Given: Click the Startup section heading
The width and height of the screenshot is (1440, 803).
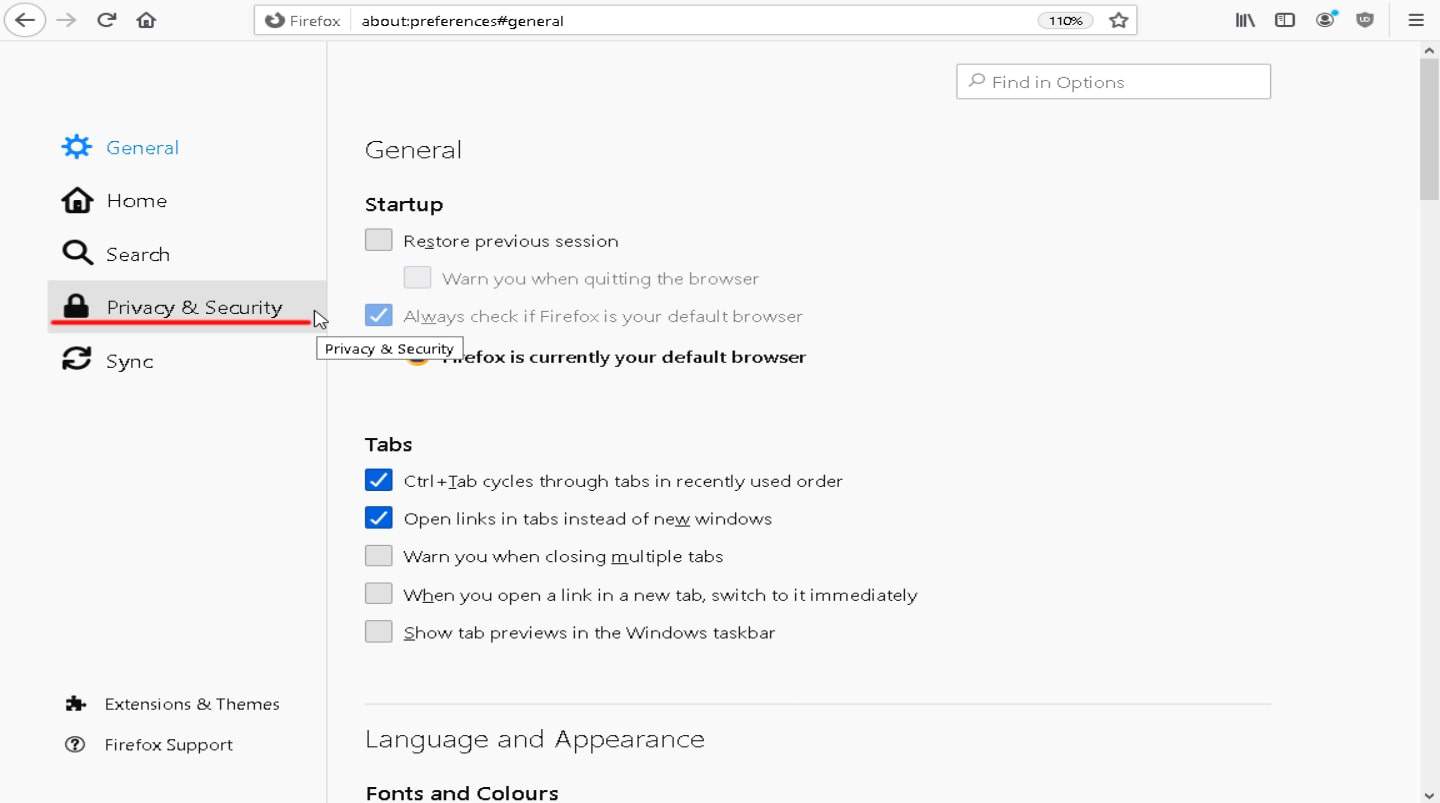Looking at the screenshot, I should (x=404, y=204).
